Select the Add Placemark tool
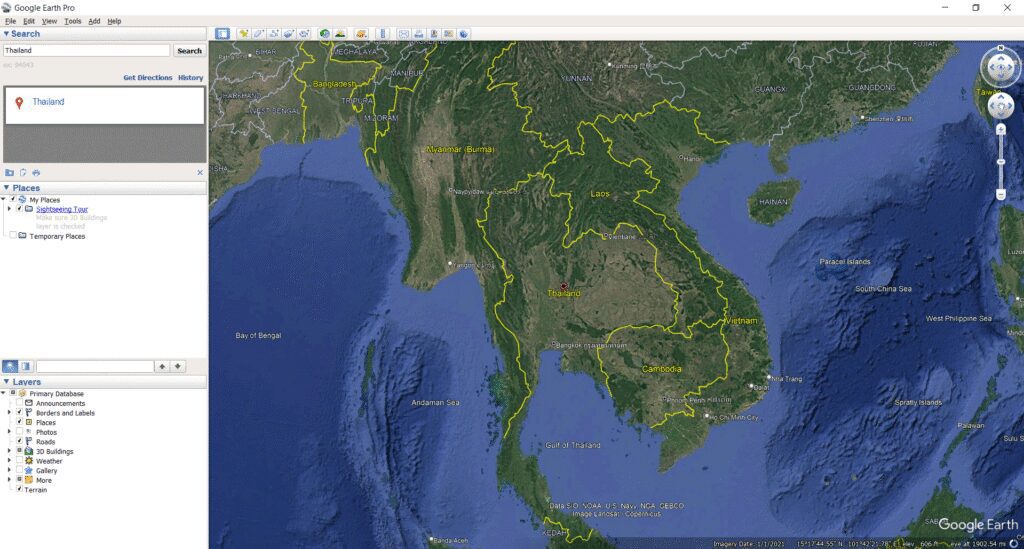The image size is (1024, 549). (244, 33)
